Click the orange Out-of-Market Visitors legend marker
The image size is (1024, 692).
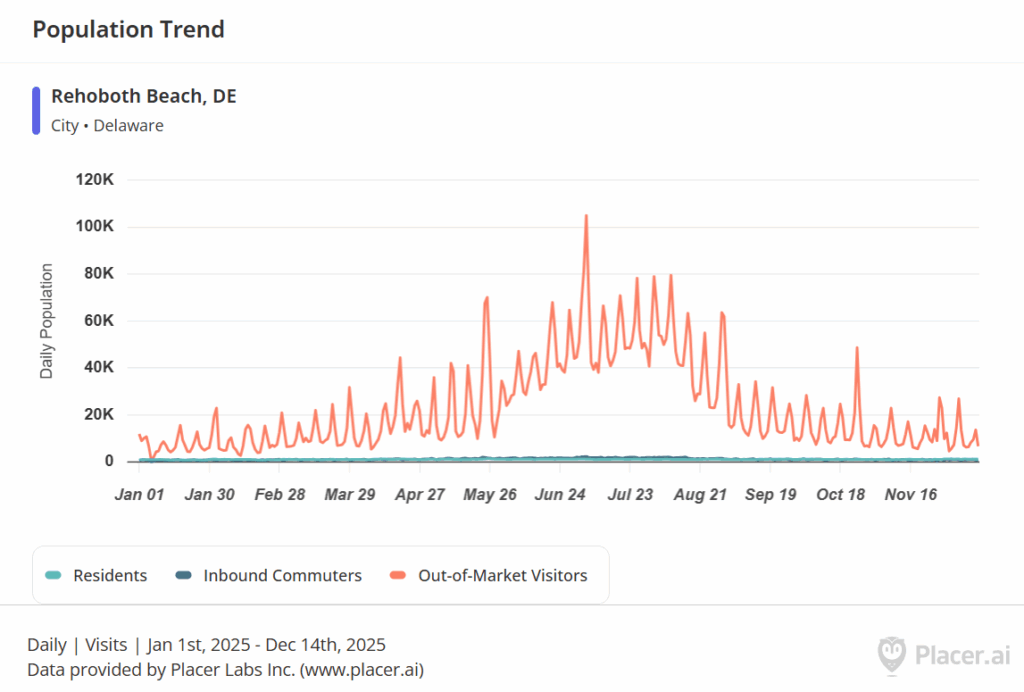pyautogui.click(x=398, y=575)
